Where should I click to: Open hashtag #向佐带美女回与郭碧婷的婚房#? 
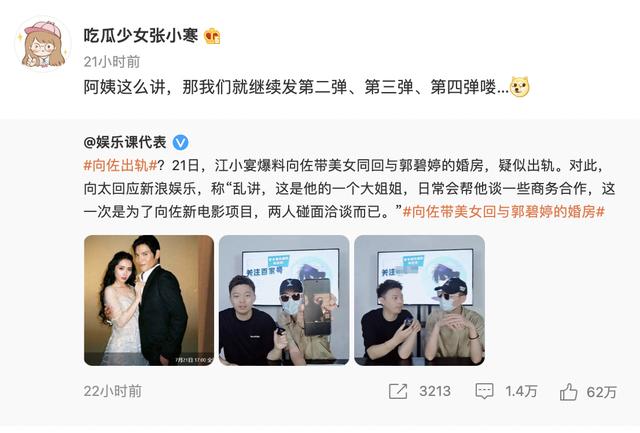[504, 212]
